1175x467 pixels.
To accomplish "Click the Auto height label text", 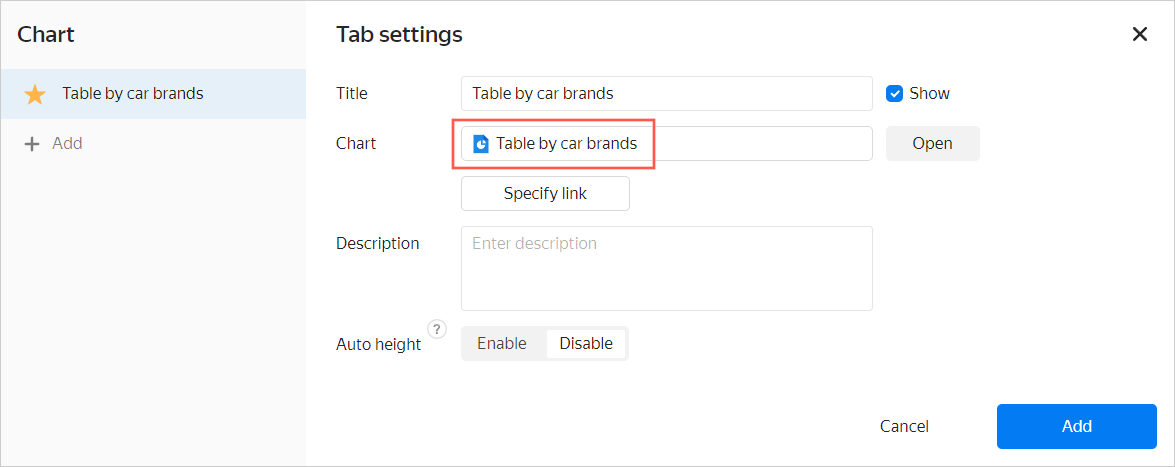I will (378, 345).
